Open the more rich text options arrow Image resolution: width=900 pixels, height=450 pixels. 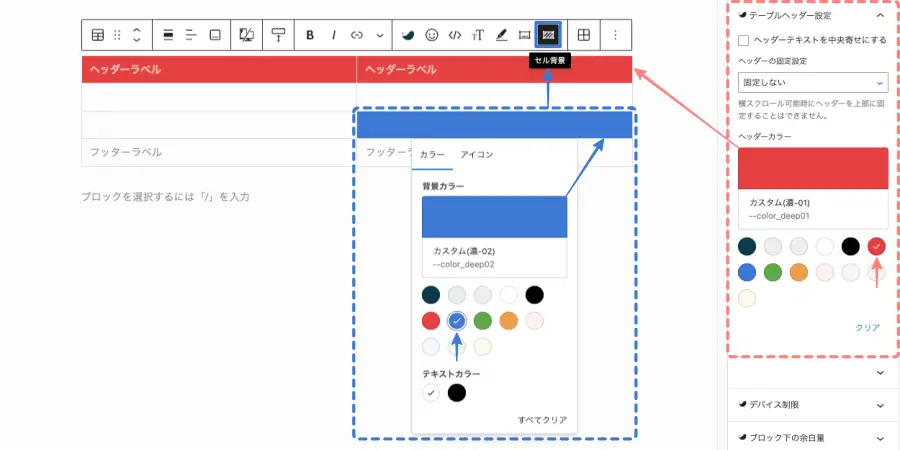(x=380, y=35)
